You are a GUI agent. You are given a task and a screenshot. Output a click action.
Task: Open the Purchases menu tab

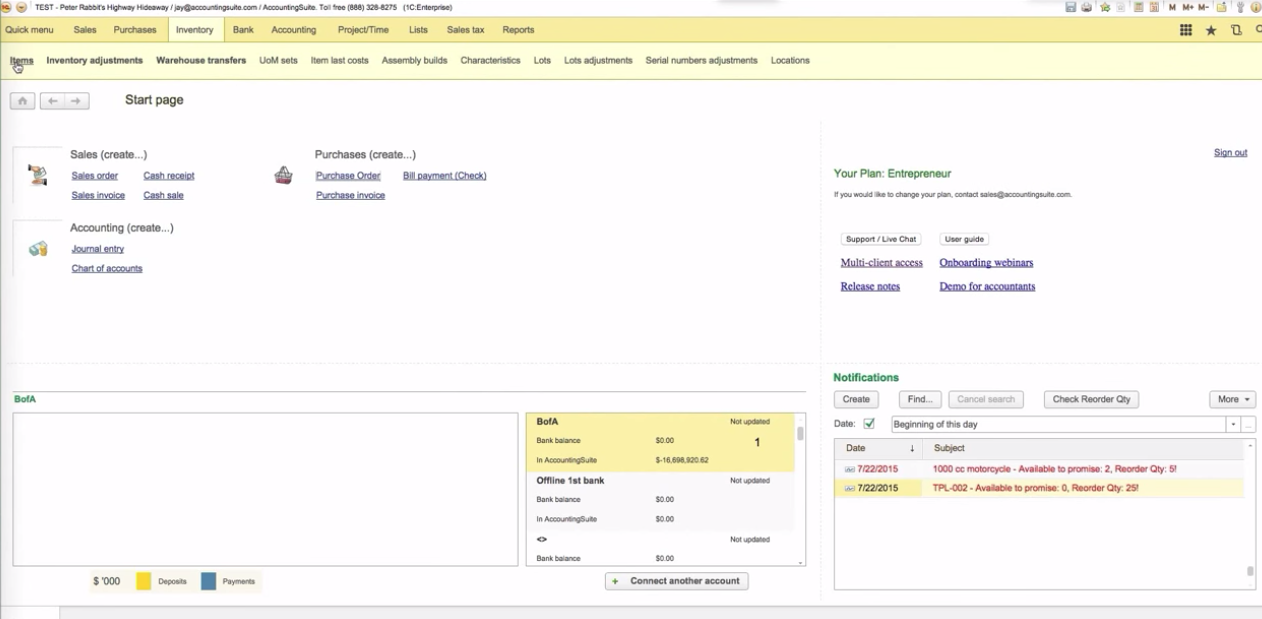coord(135,30)
